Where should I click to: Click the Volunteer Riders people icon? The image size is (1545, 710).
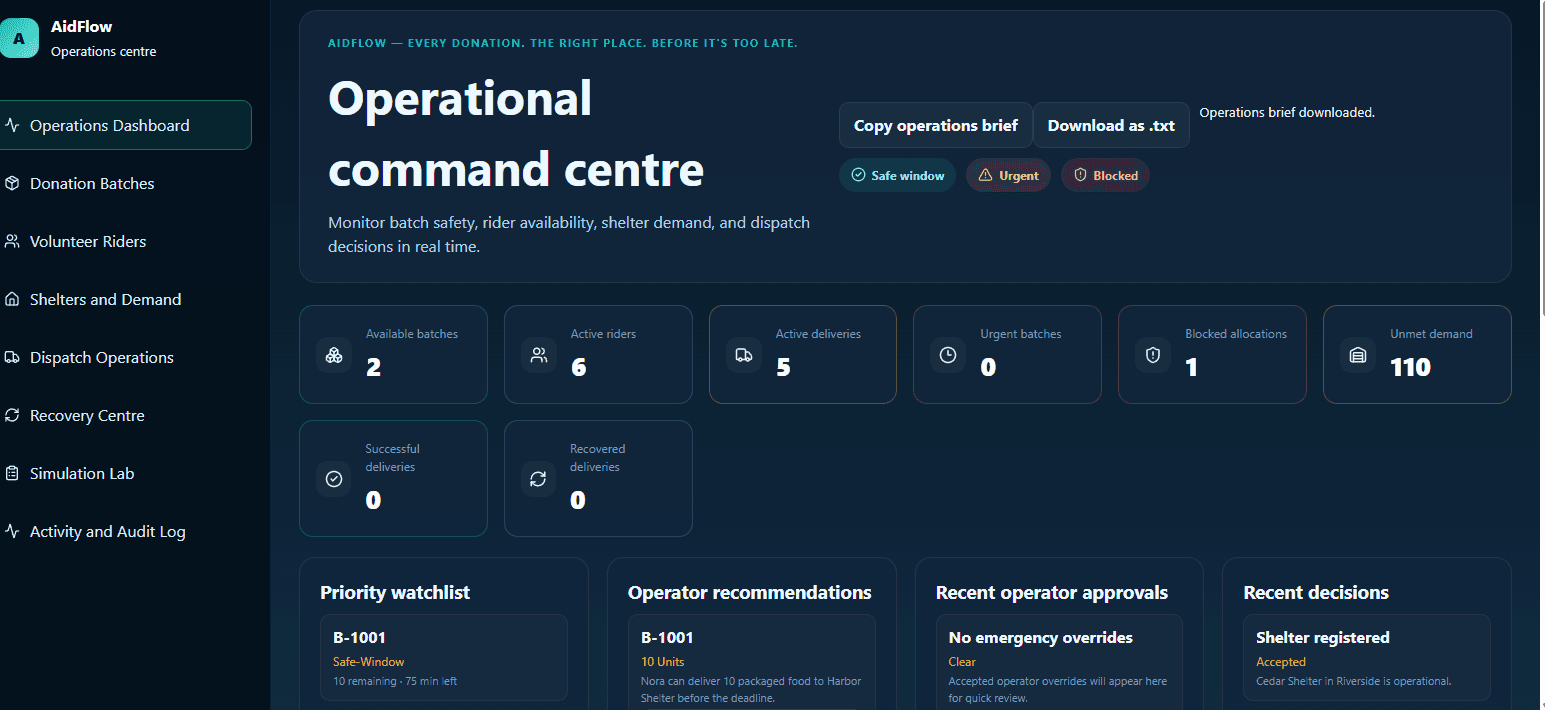point(12,242)
